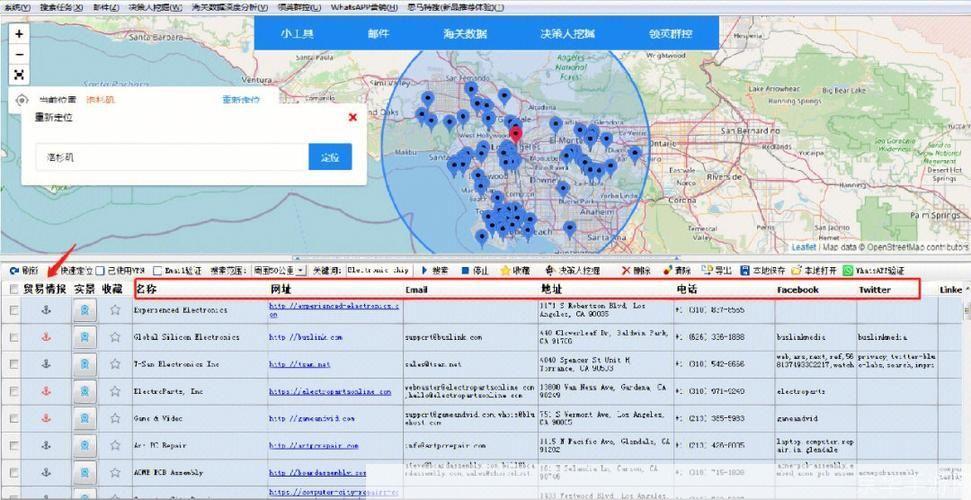
Task: Toggle the 已使用 checkbox
Action: point(100,271)
